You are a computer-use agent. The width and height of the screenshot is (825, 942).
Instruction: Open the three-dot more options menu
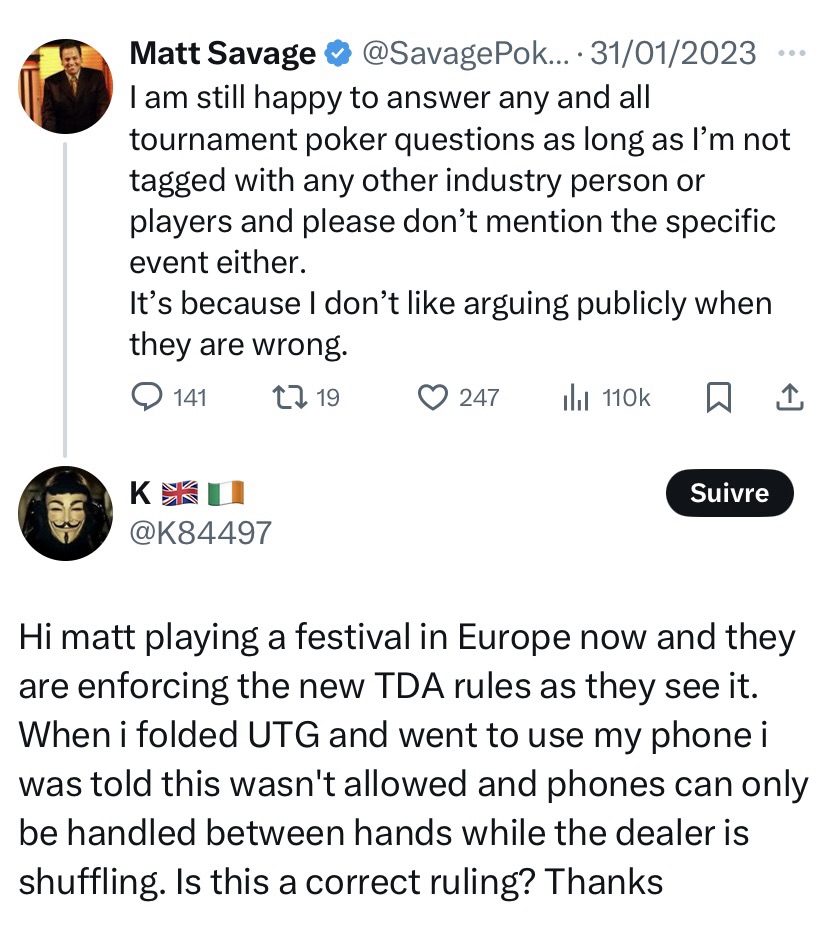point(790,52)
